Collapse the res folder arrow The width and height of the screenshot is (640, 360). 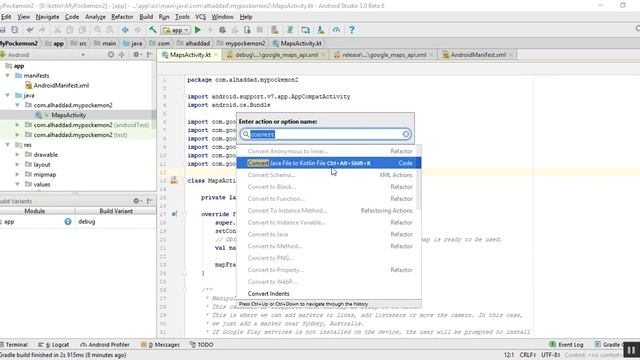7,145
